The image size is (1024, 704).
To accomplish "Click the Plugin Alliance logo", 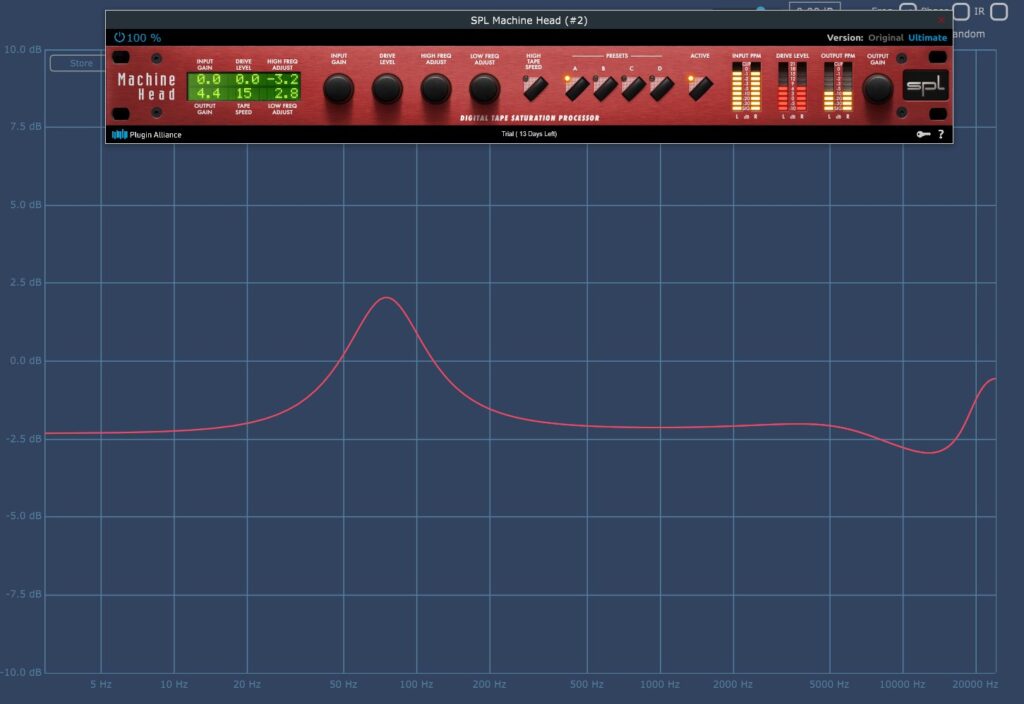I will (146, 134).
